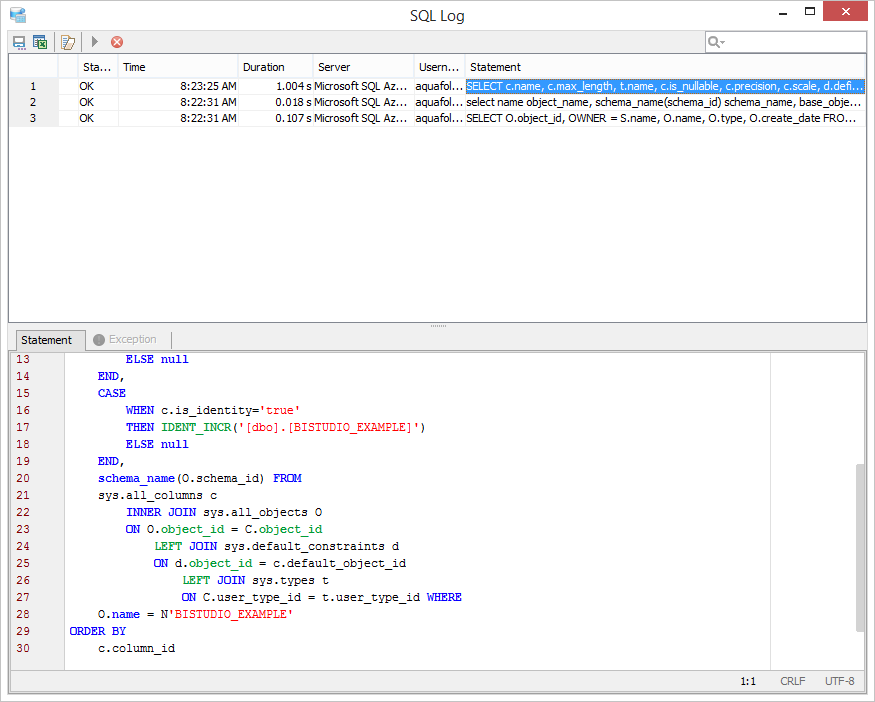Click the splitter grip between panes
The height and width of the screenshot is (702, 875).
coord(438,326)
